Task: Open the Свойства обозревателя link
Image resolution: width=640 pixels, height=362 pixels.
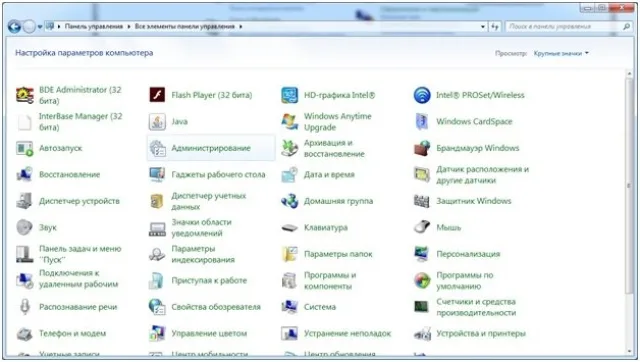Action: point(216,307)
